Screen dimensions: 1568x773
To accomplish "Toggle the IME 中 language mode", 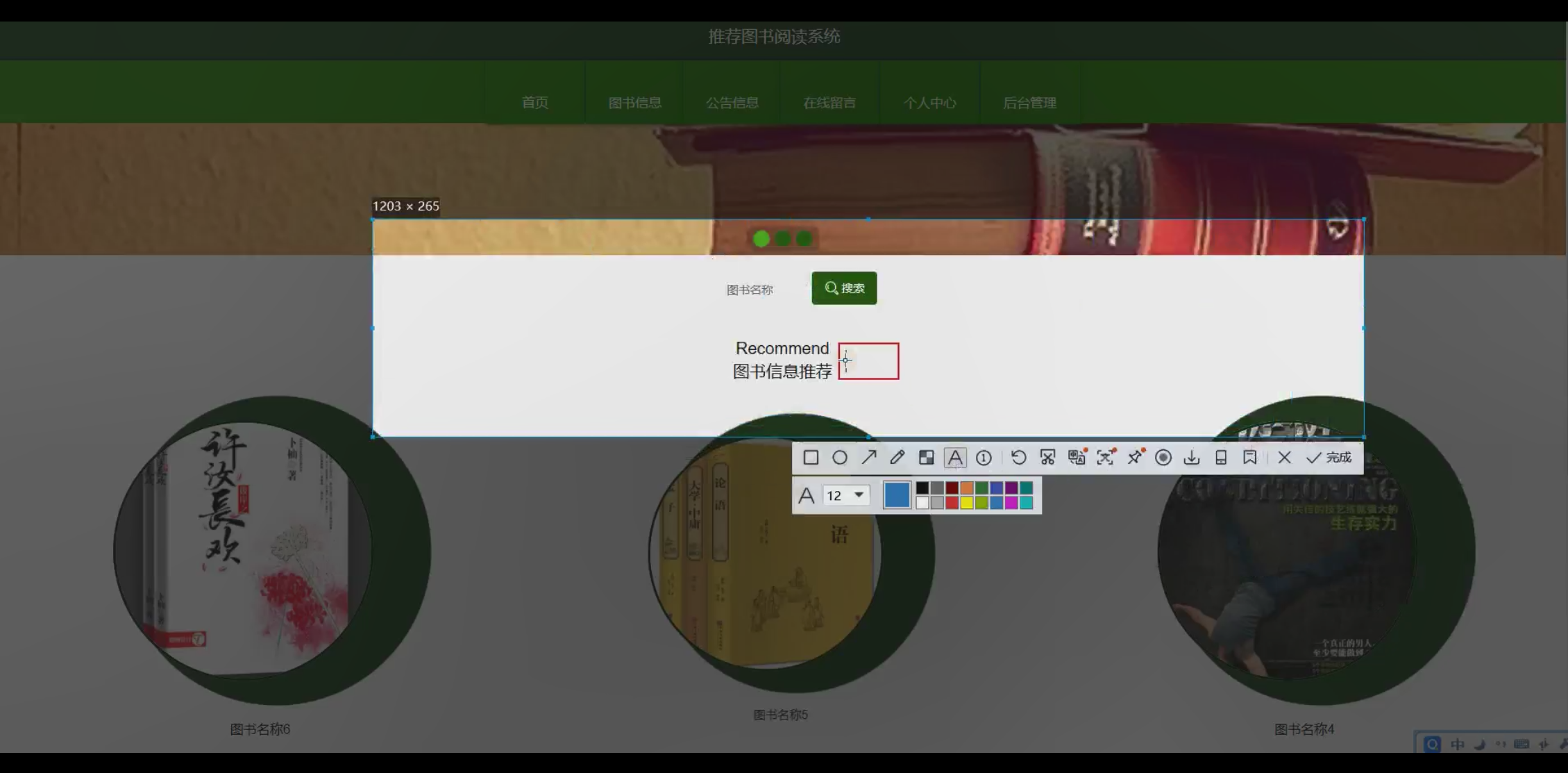I will click(x=1458, y=744).
